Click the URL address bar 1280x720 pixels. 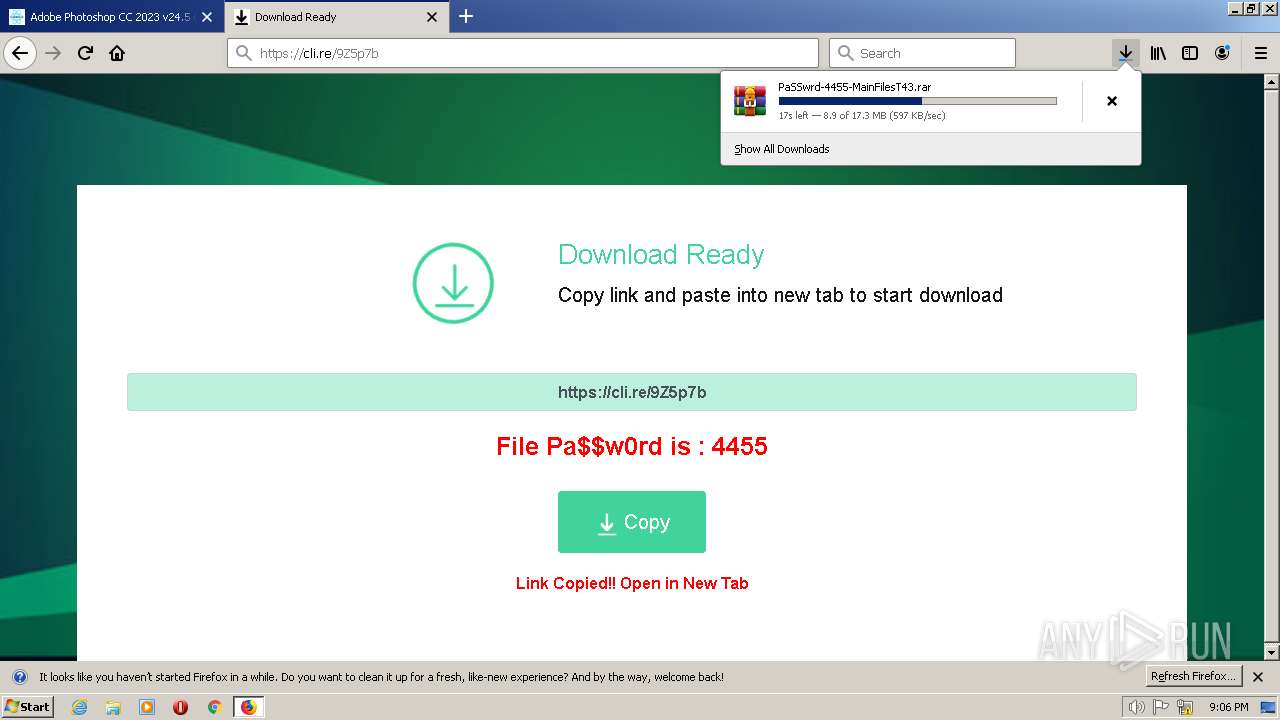[523, 53]
